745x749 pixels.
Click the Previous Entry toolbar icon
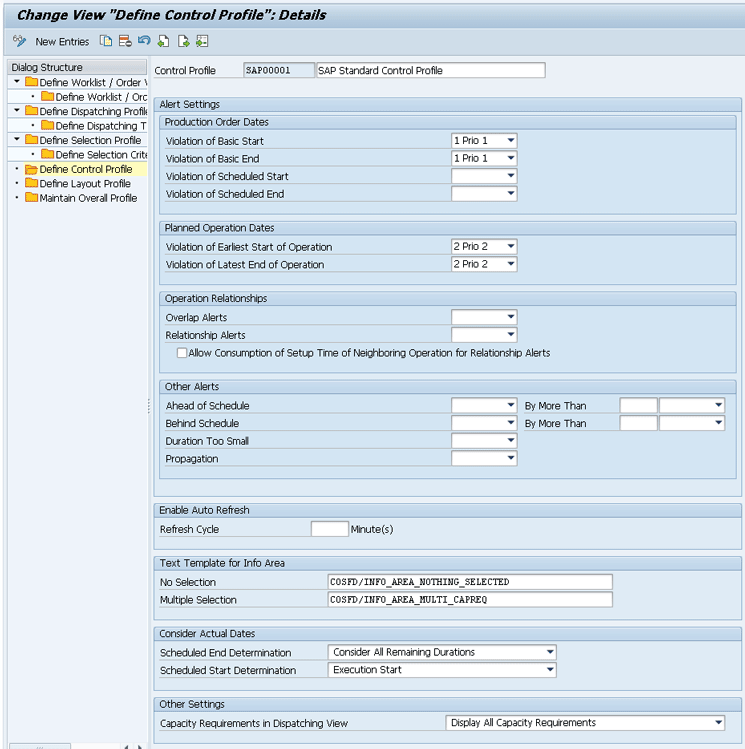click(x=164, y=41)
